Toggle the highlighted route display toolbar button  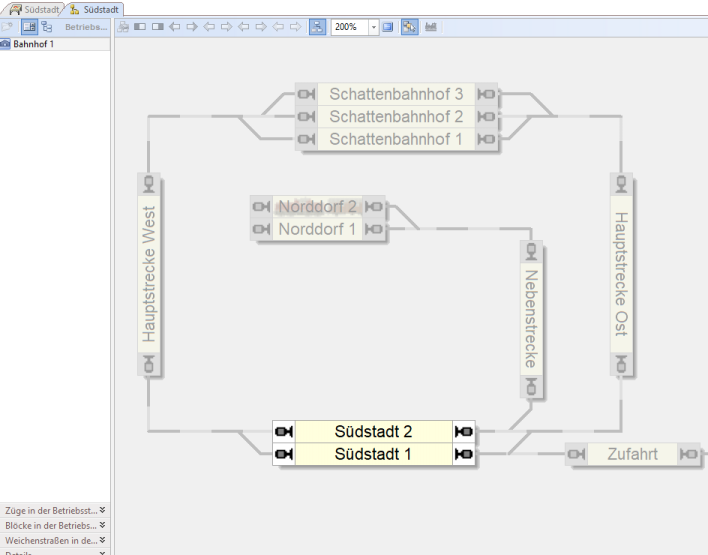(410, 27)
